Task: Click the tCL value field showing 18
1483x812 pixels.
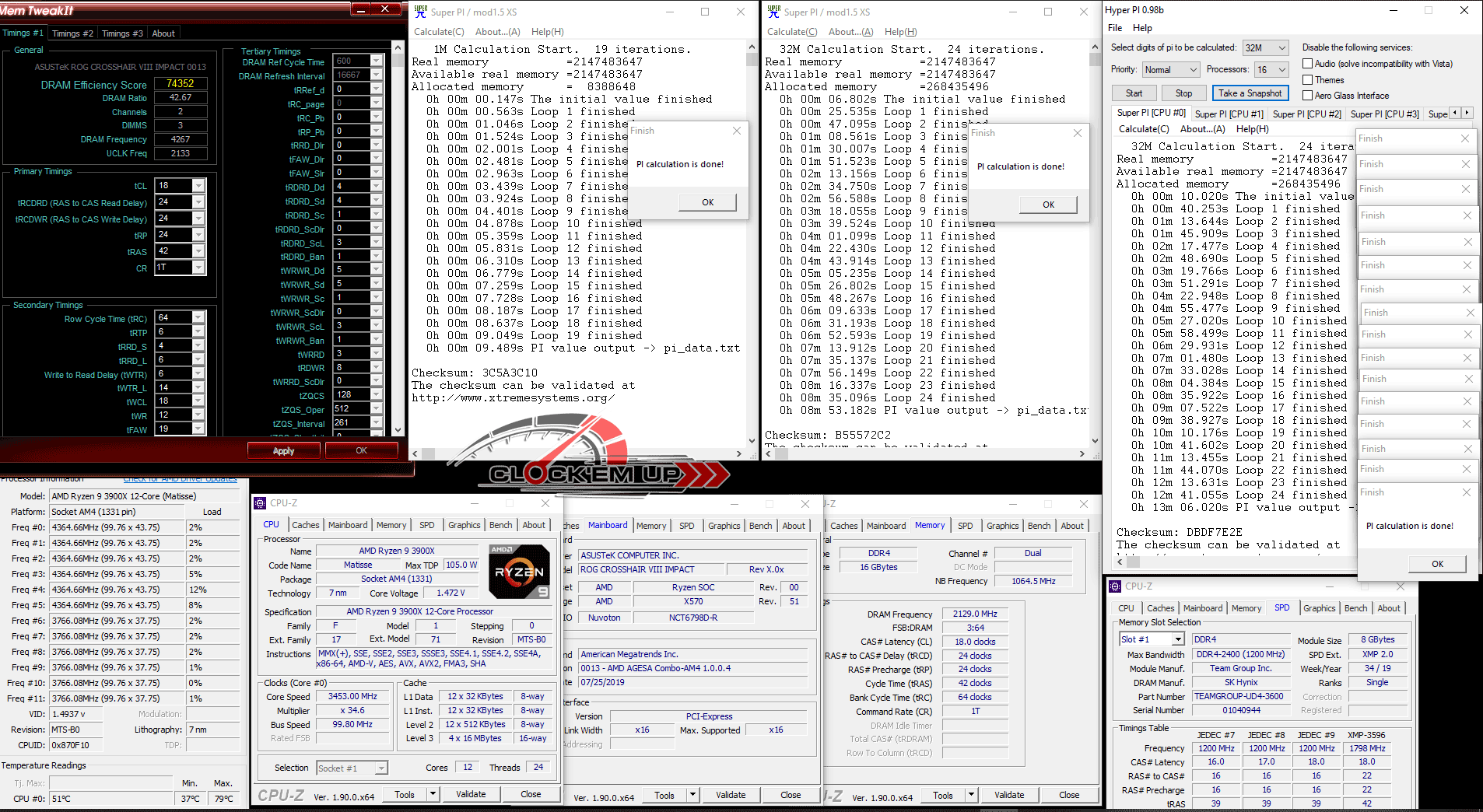Action: pyautogui.click(x=174, y=186)
